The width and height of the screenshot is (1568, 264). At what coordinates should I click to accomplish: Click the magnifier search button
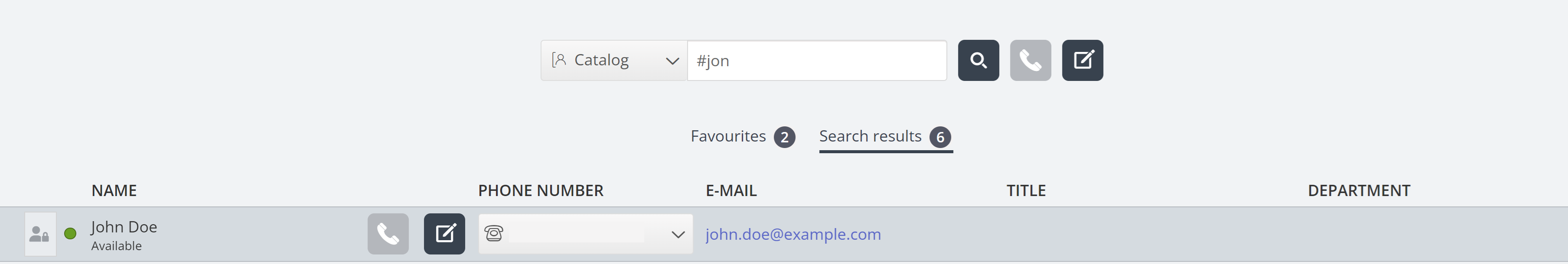[x=978, y=60]
